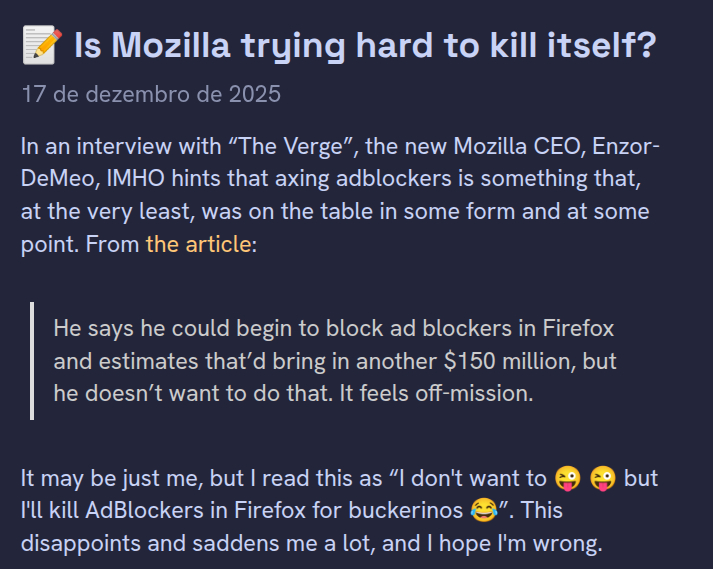Click the memo emoji beside the title

point(42,47)
